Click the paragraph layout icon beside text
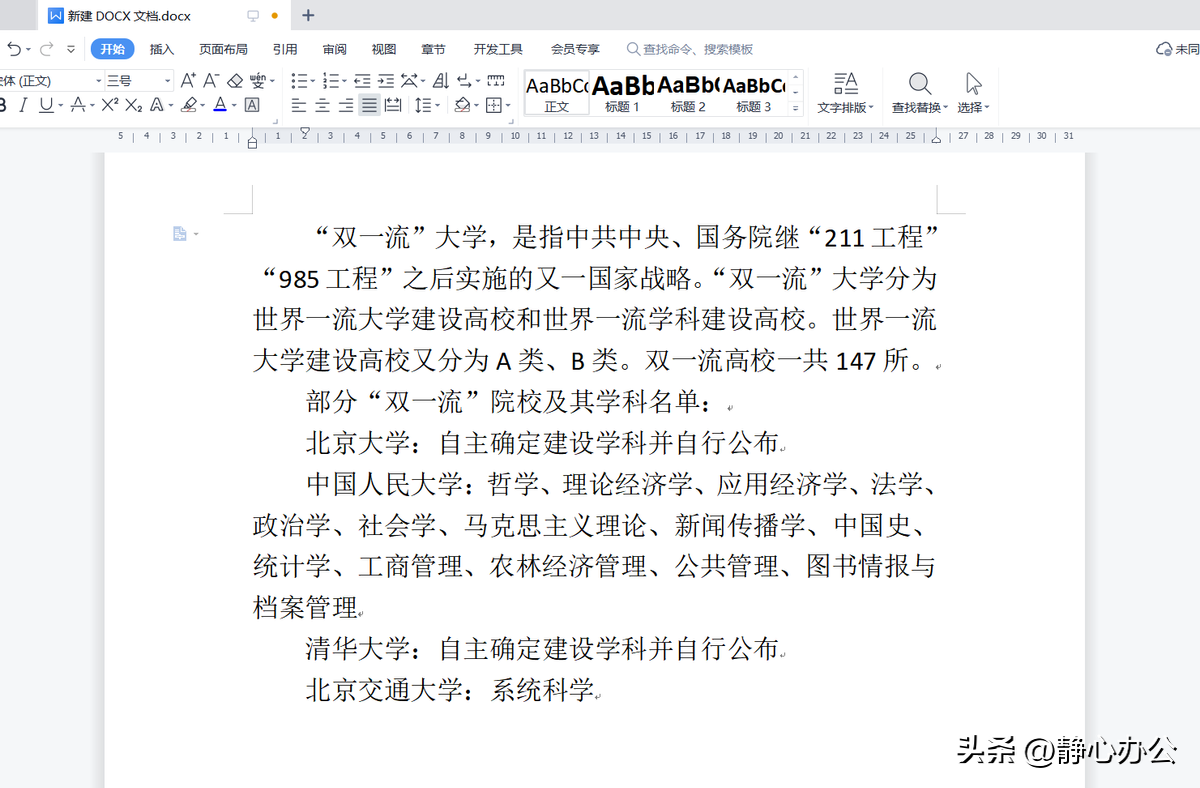 click(180, 234)
